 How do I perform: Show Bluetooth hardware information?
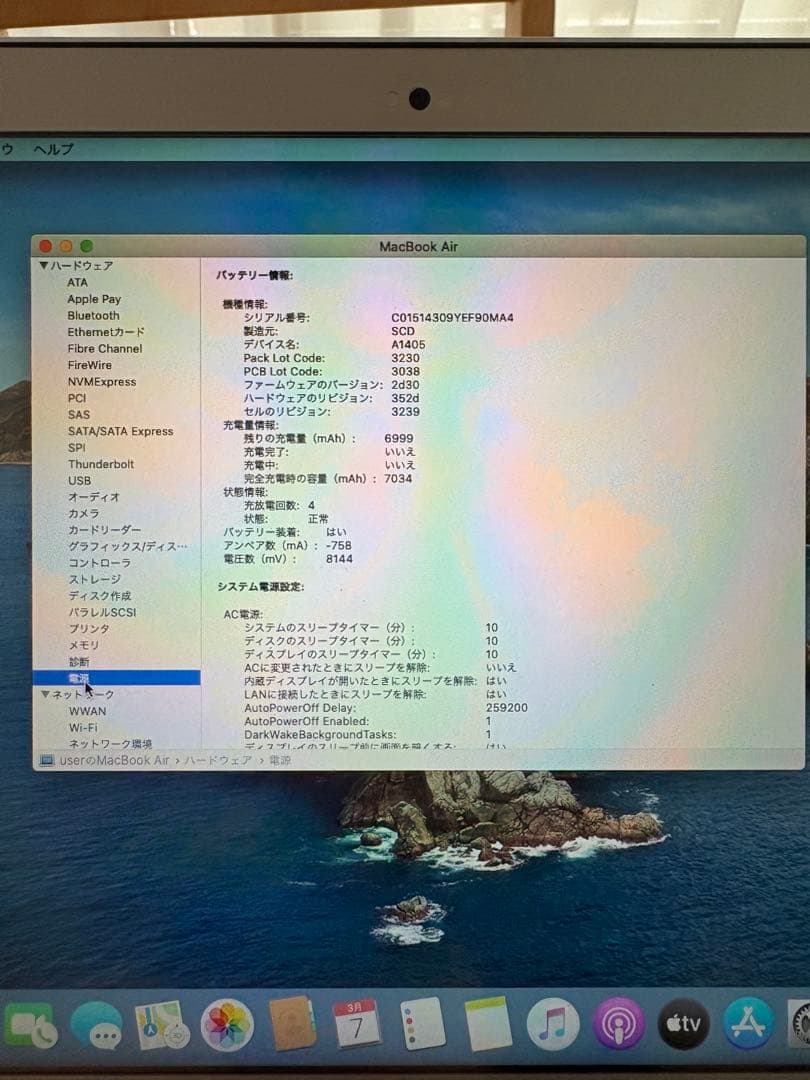click(x=93, y=315)
